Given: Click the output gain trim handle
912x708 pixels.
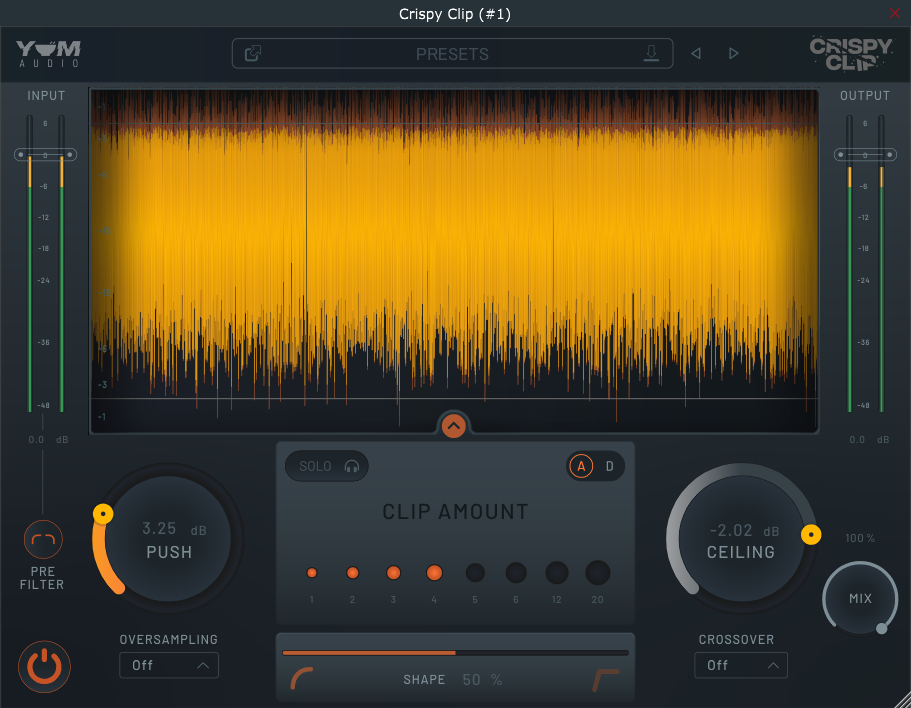Looking at the screenshot, I should click(x=865, y=155).
